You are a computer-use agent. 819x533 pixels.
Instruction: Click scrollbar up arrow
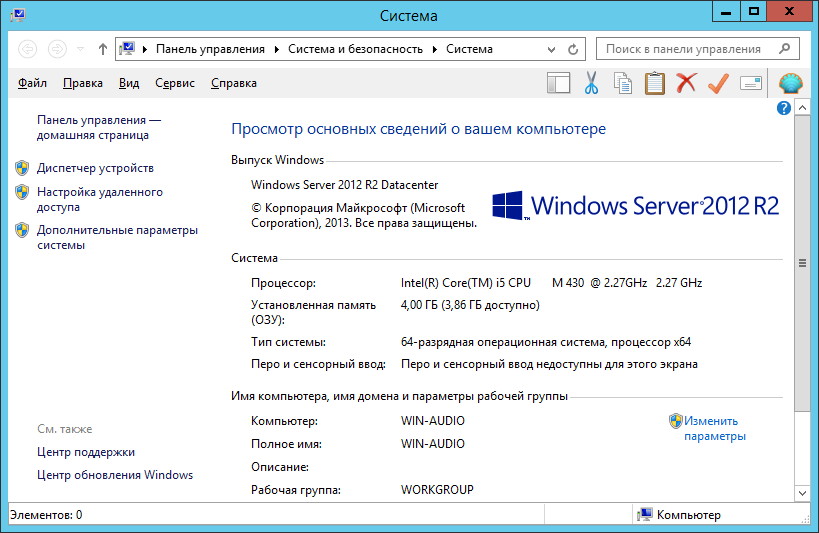[x=802, y=108]
